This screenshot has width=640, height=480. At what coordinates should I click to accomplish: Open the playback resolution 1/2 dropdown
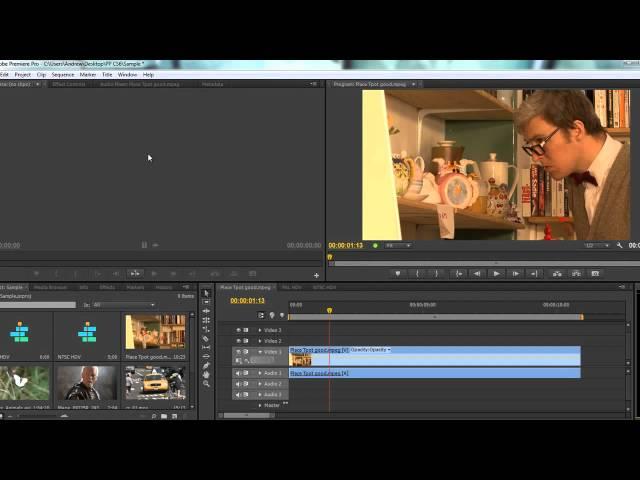pos(597,245)
